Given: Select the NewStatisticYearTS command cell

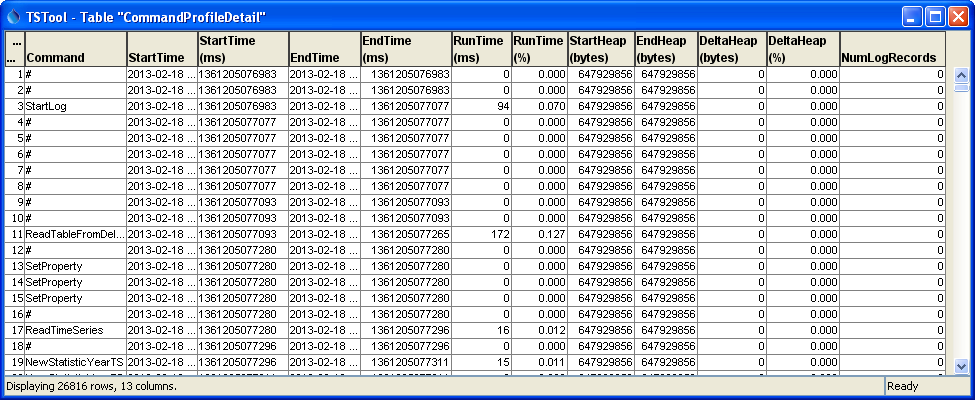Looking at the screenshot, I should pos(75,362).
